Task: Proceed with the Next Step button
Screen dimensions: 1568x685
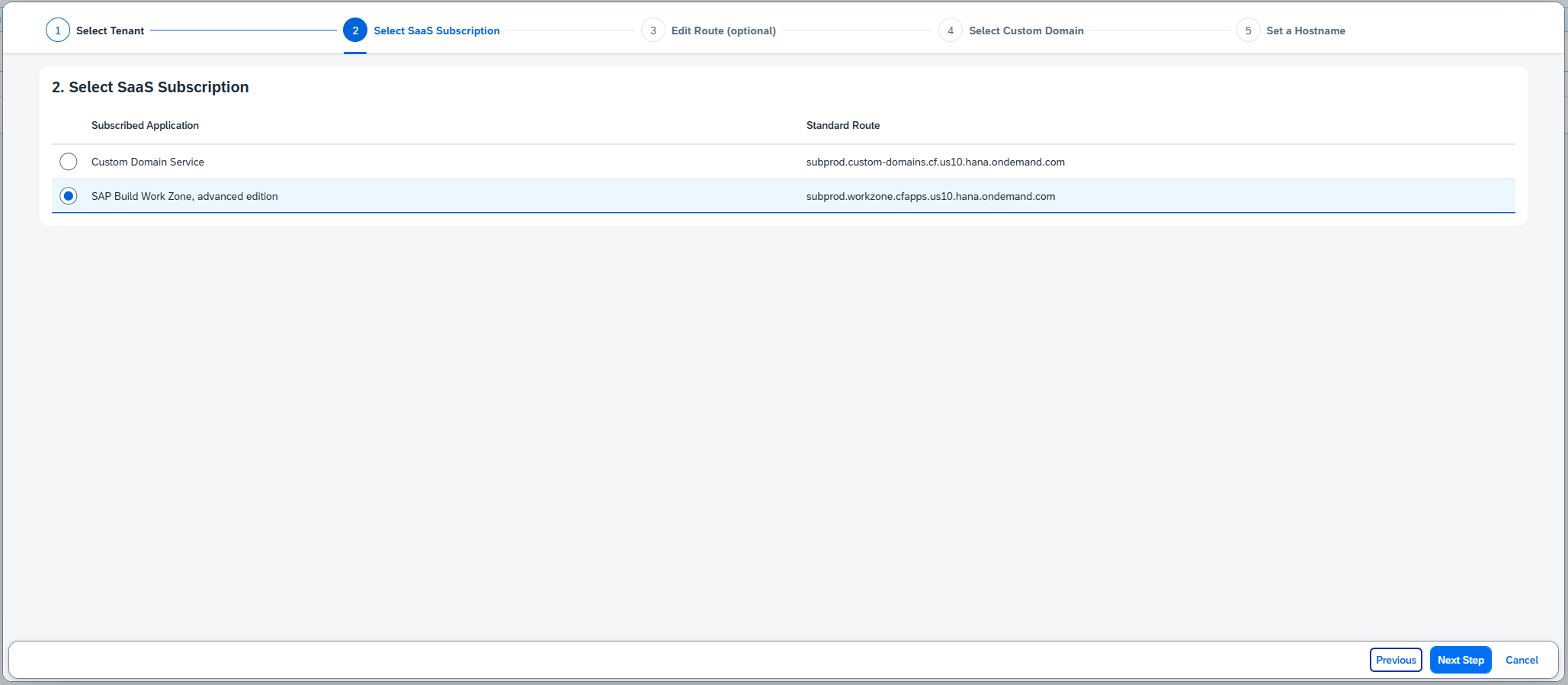Action: (x=1461, y=660)
